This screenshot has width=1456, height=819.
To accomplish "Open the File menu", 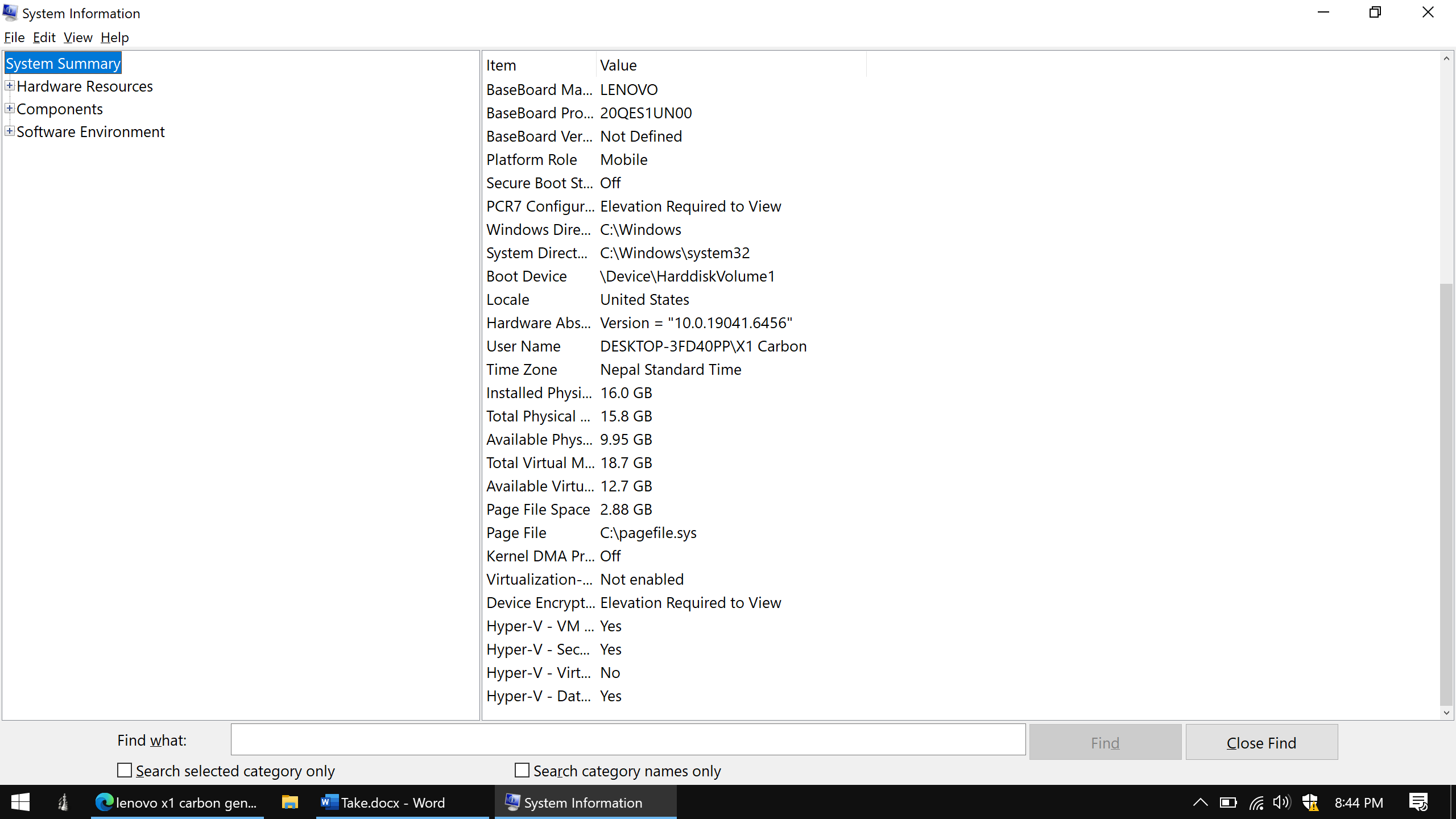I will pyautogui.click(x=14, y=38).
